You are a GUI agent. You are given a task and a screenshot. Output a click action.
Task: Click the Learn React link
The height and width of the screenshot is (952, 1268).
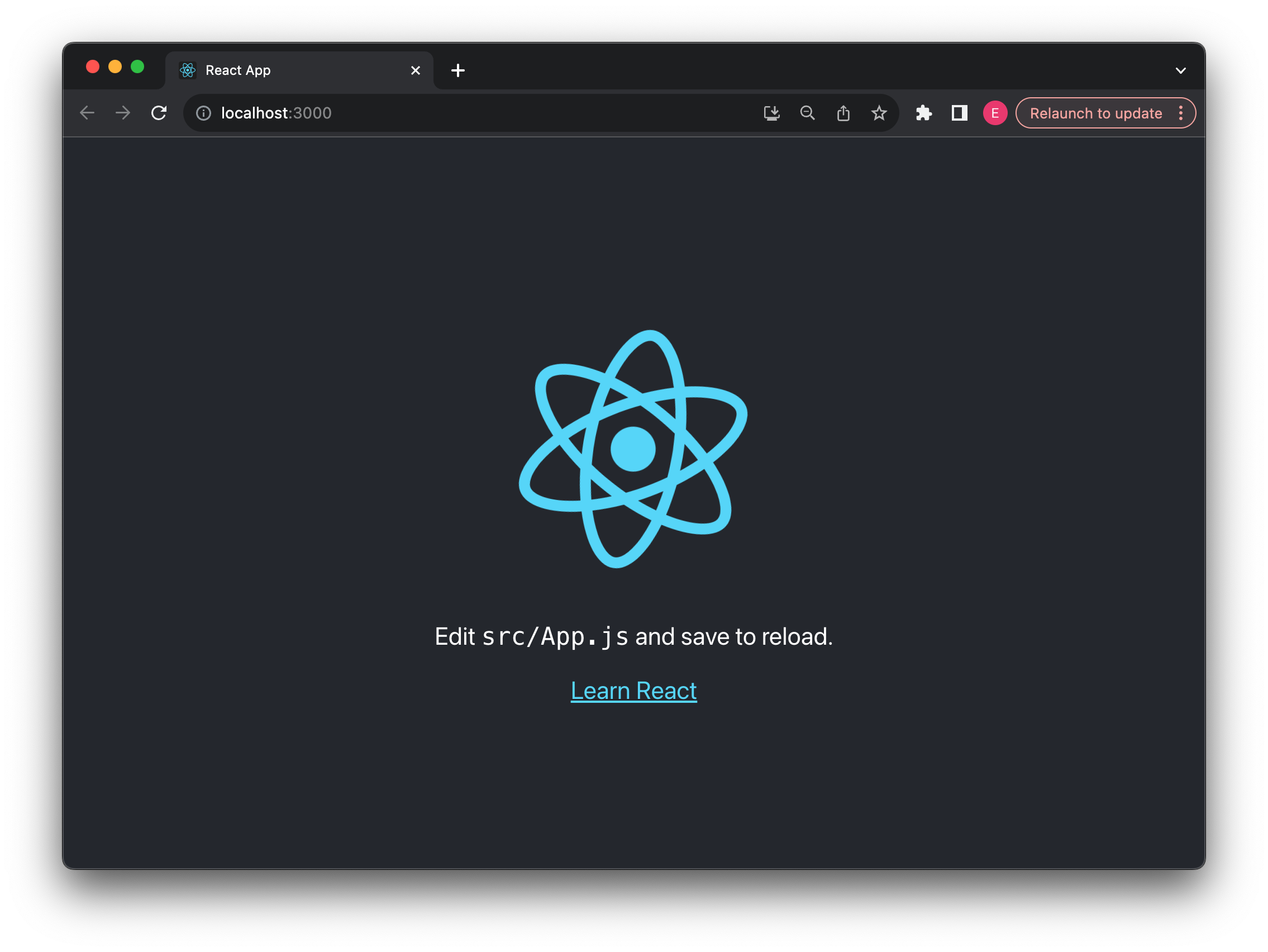point(634,690)
